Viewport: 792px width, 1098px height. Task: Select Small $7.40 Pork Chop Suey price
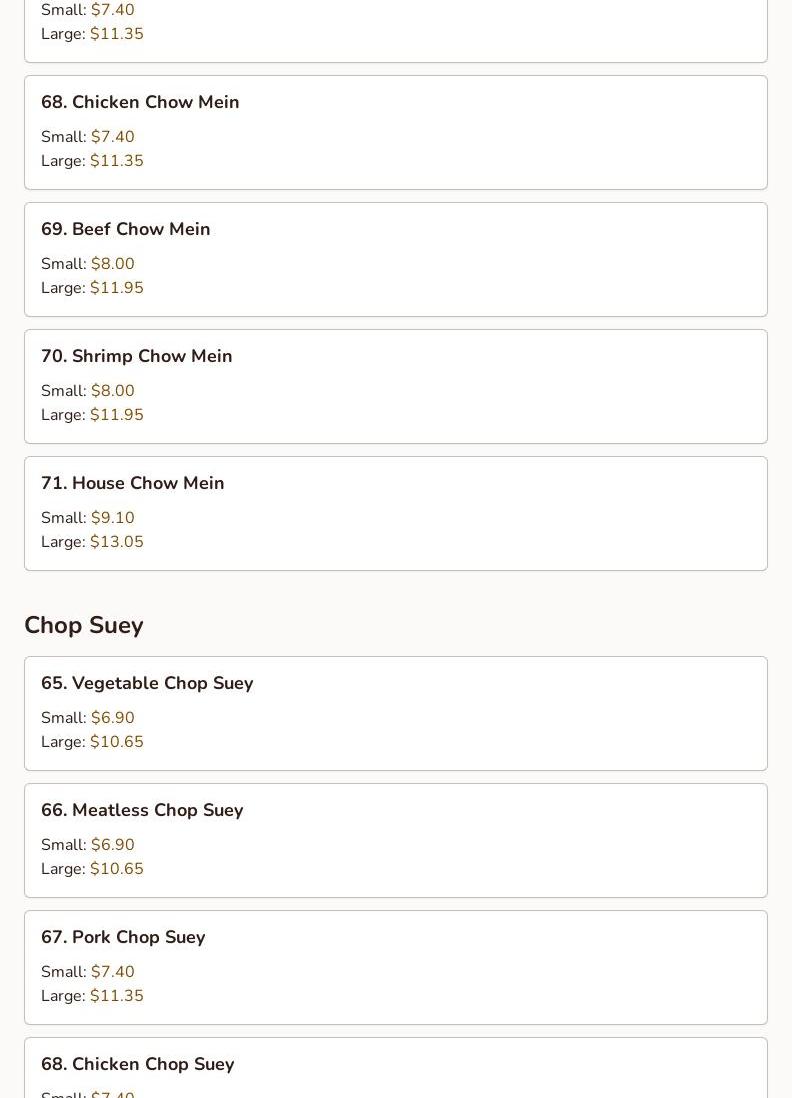[88, 971]
